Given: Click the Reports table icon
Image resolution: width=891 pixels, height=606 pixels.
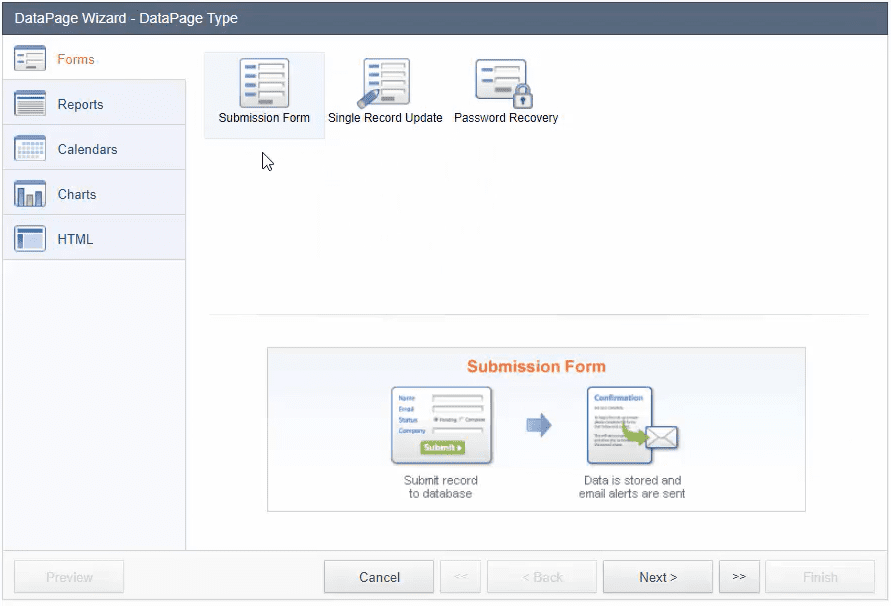Looking at the screenshot, I should [x=30, y=104].
